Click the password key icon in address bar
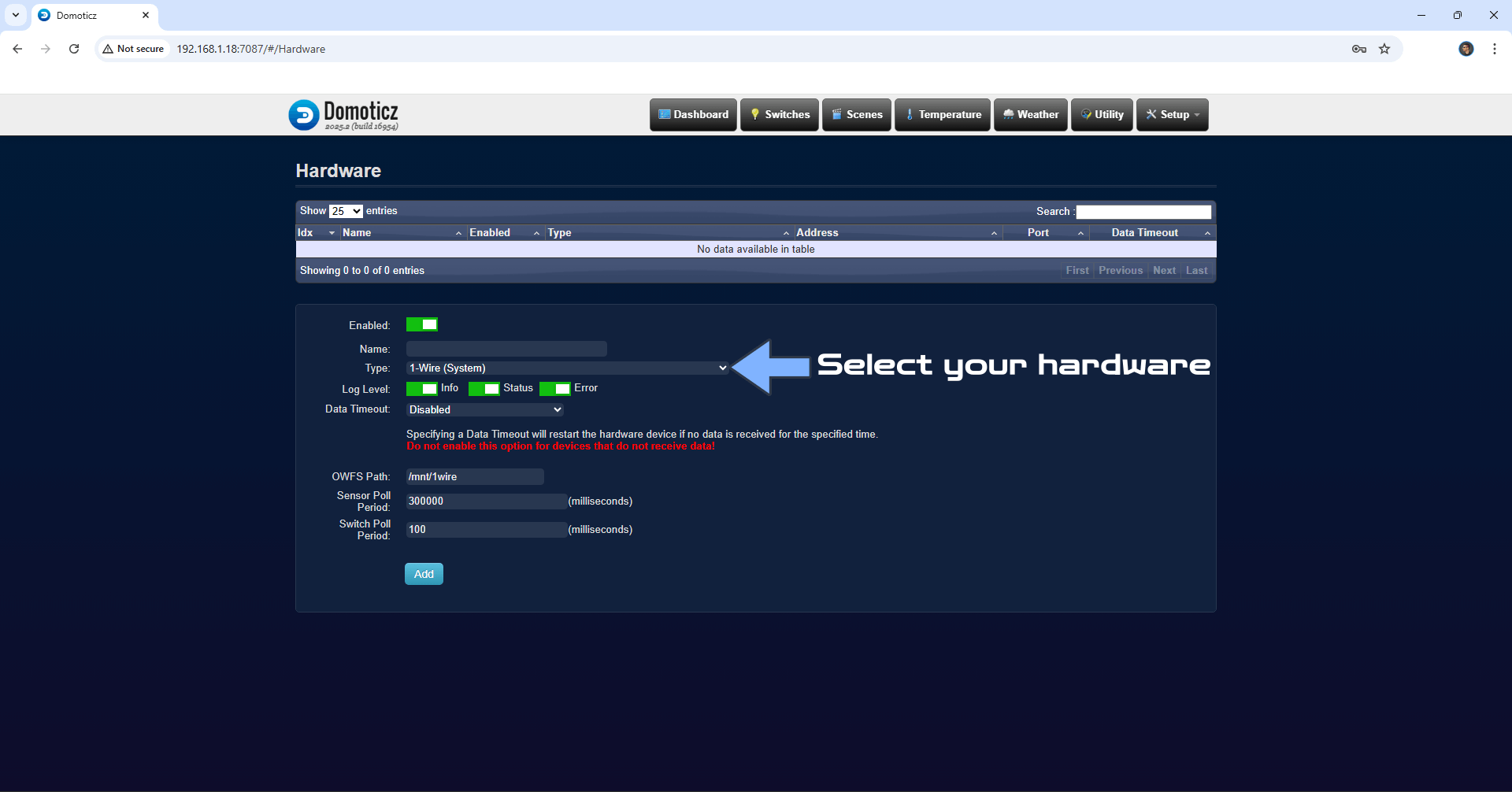Screen dimensions: 1512x792 point(1358,49)
